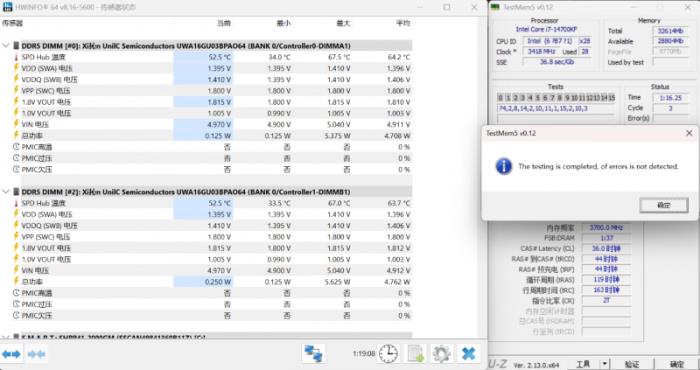
Task: Click the lightning icon on DIMM #0 VDD (SWA) row
Action: tap(16, 68)
